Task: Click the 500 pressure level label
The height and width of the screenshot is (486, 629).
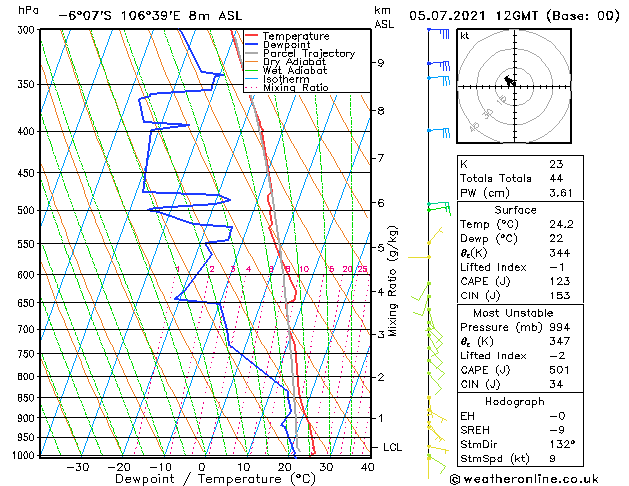Action: [28, 211]
